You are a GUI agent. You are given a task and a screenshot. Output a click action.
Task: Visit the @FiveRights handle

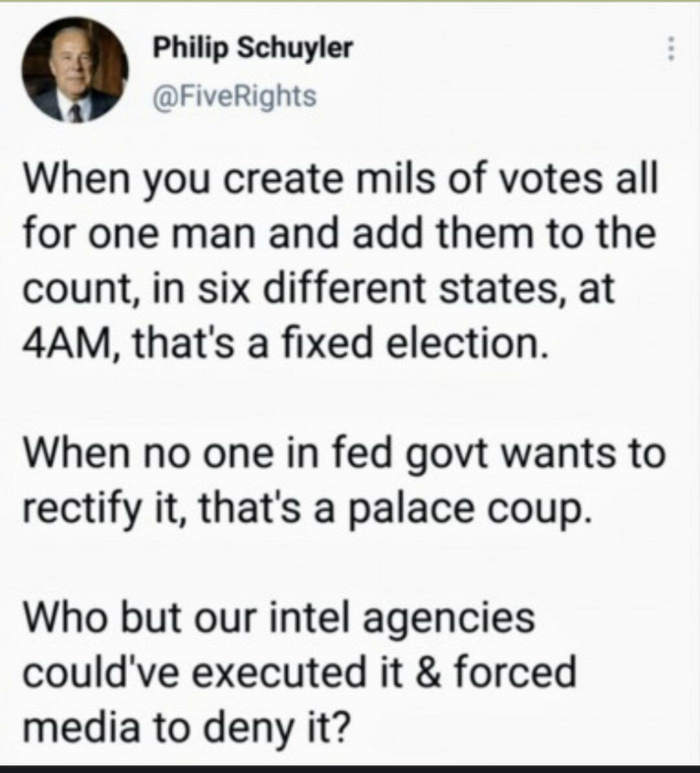(233, 96)
